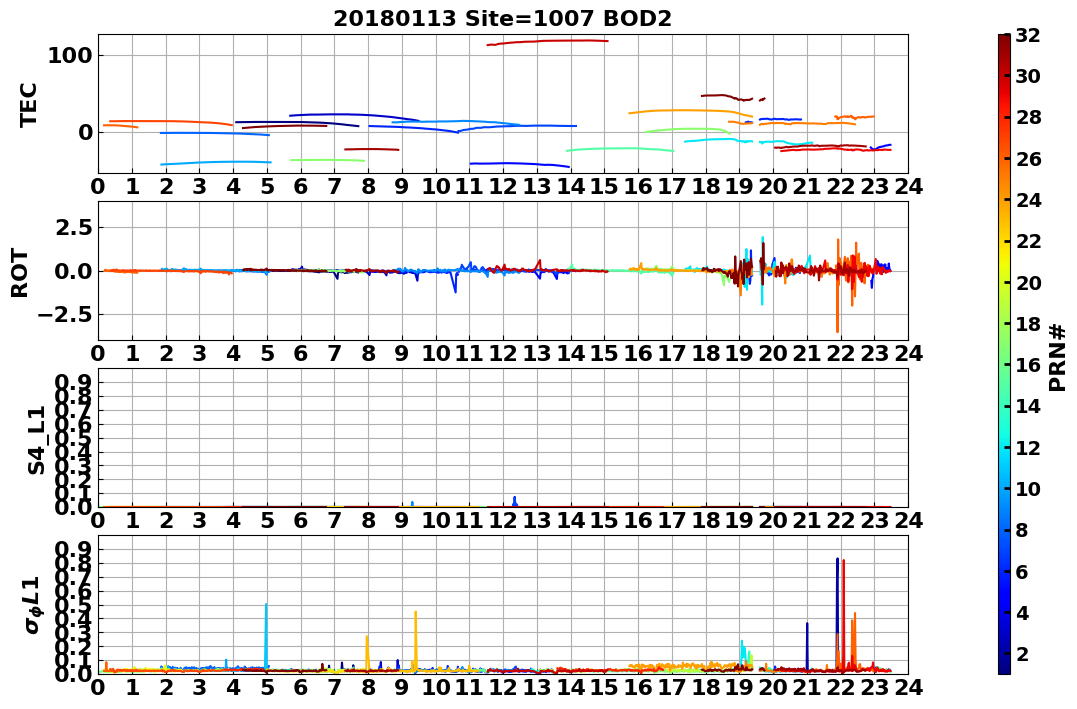Click the plot title "20180113 Site=1007 BOD2"
The image size is (1077, 709).
pos(503,19)
